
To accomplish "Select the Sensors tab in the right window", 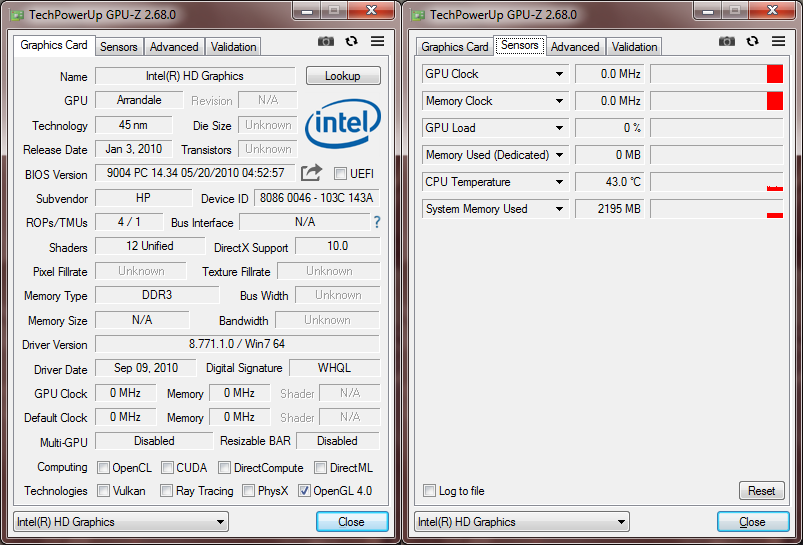I will (519, 45).
